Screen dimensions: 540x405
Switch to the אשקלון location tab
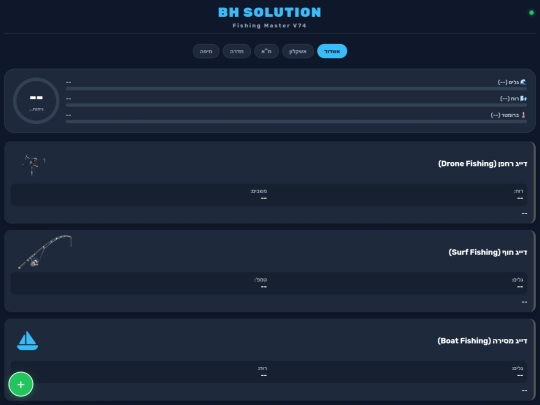[x=298, y=51]
